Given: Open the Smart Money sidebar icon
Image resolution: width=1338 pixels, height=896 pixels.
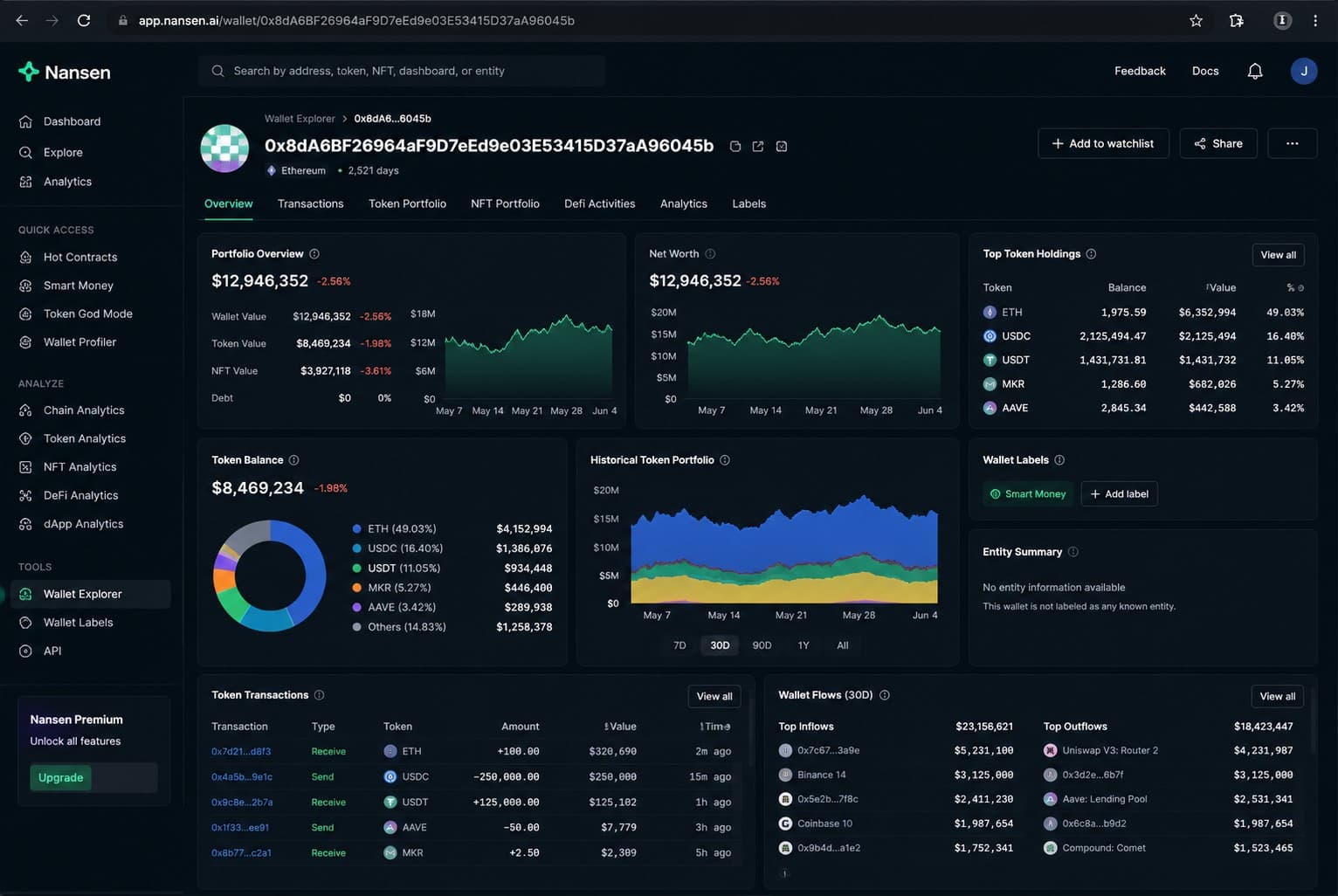Looking at the screenshot, I should coord(25,286).
